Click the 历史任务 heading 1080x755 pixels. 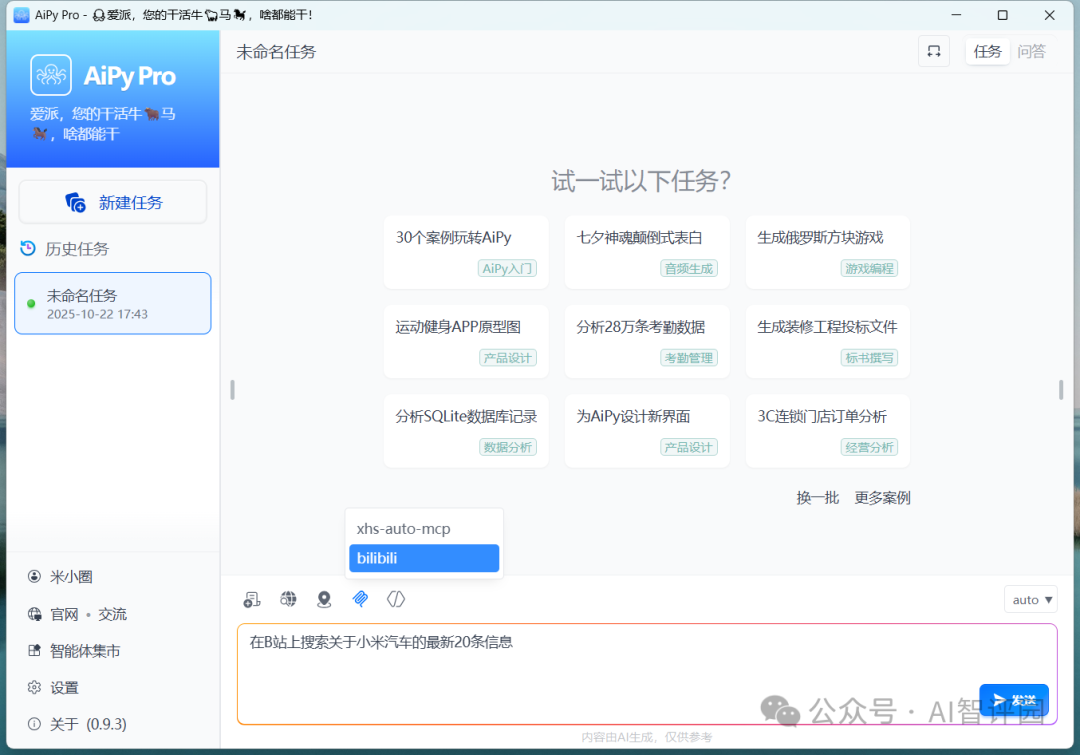(x=77, y=249)
